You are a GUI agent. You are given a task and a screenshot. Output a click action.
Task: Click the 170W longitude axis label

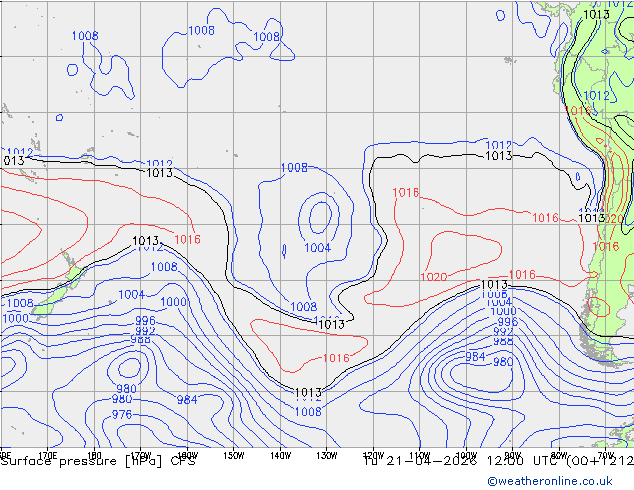[141, 455]
